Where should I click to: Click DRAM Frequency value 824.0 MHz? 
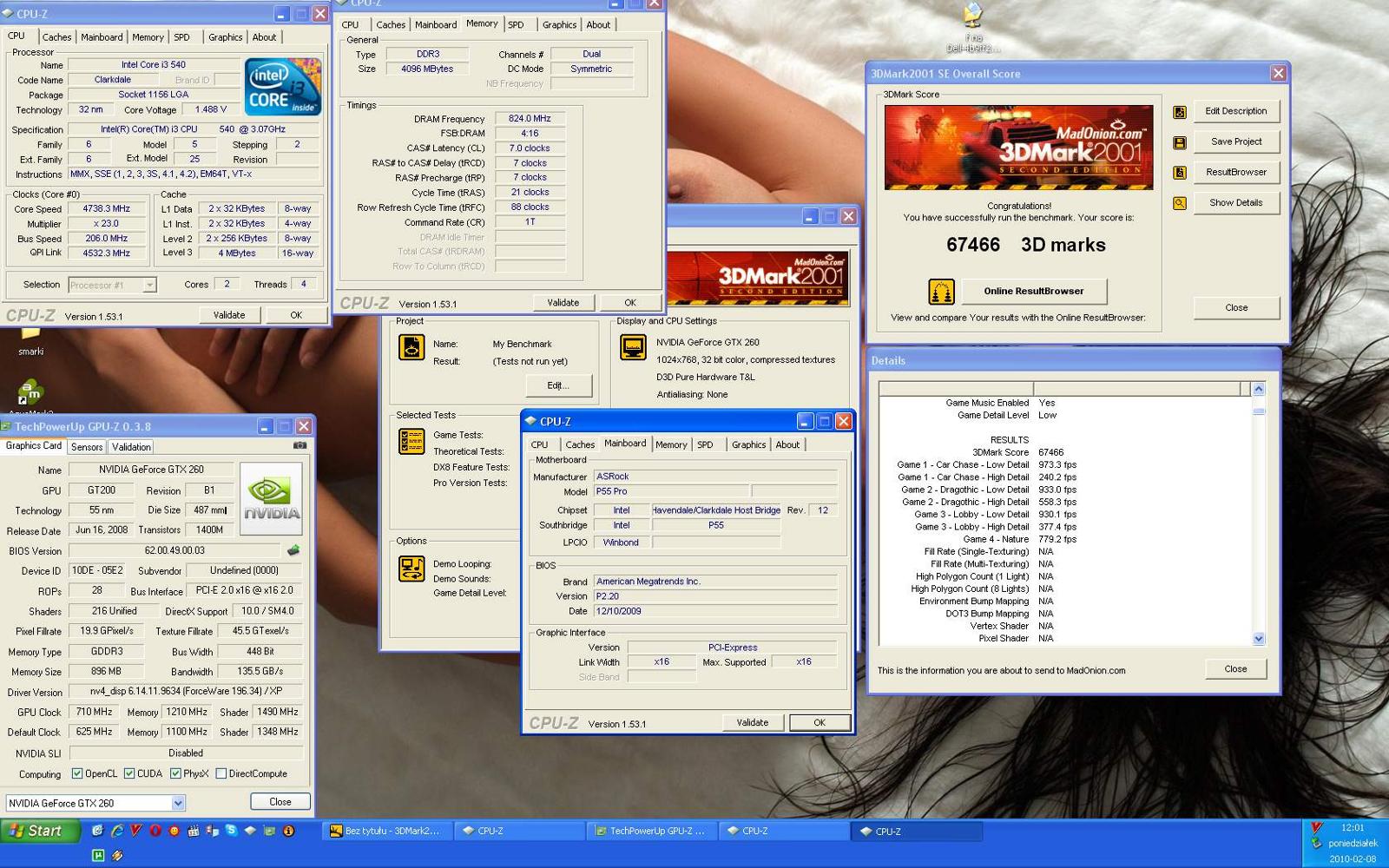point(530,119)
